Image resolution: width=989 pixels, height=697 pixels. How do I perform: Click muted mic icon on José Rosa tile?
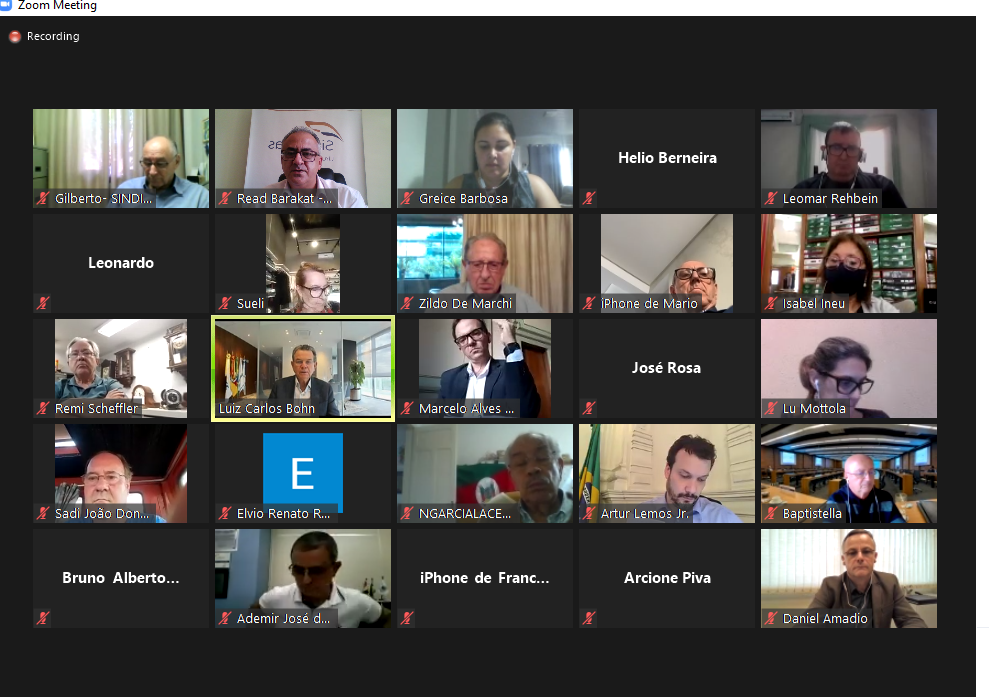[589, 408]
